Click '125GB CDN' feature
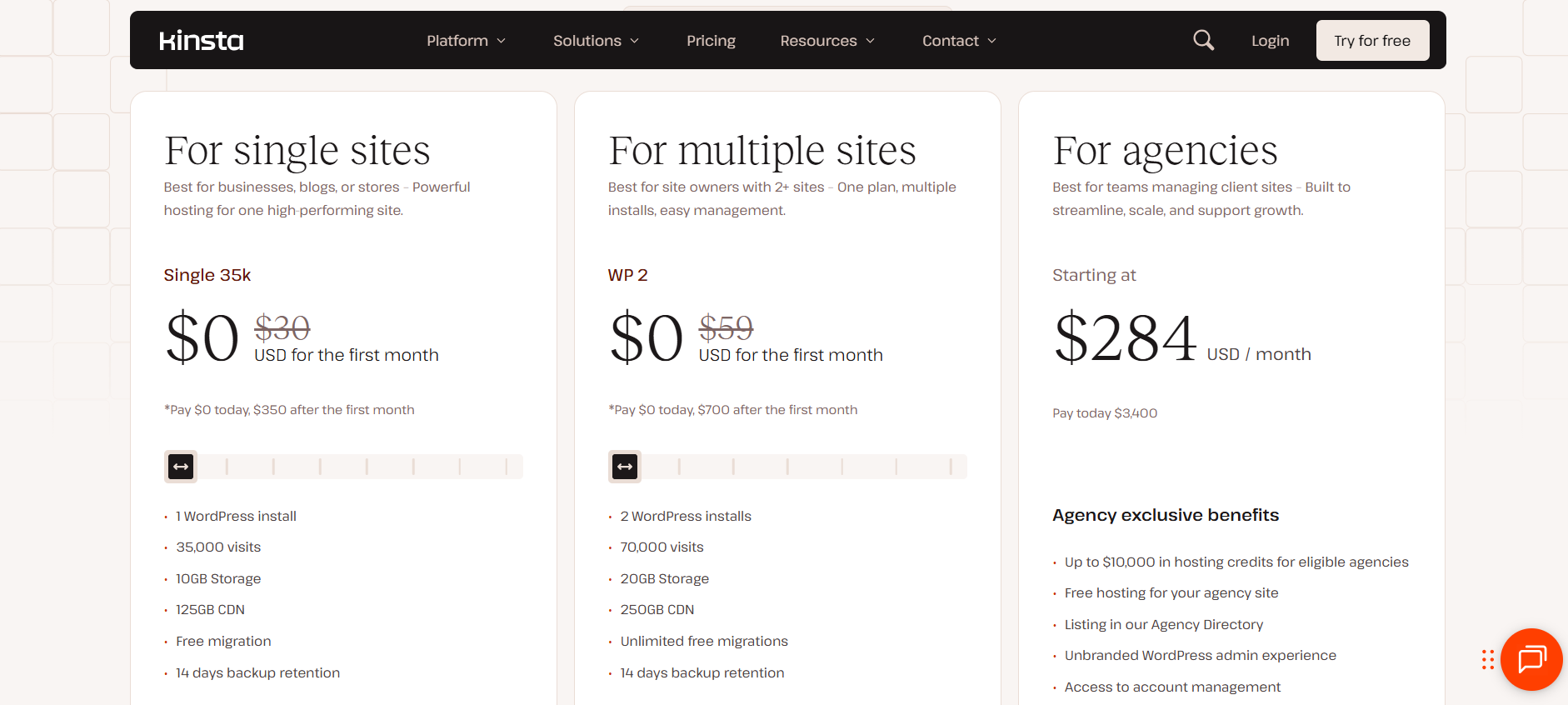 (210, 610)
